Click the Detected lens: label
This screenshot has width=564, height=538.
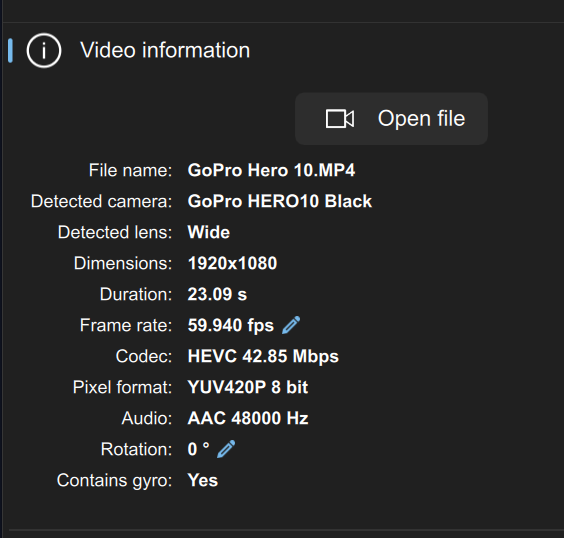[115, 232]
